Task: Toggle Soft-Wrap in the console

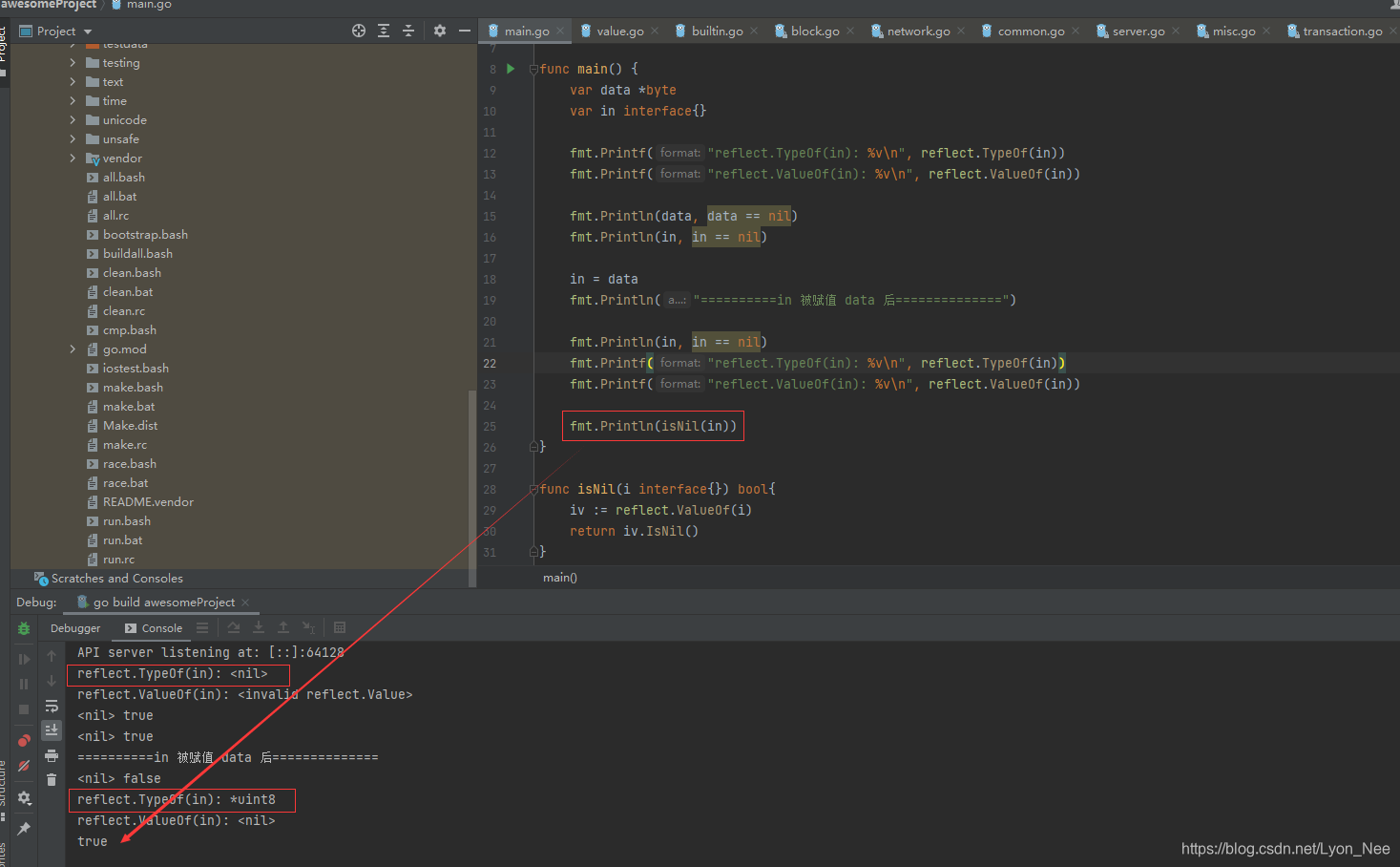Action: (52, 706)
